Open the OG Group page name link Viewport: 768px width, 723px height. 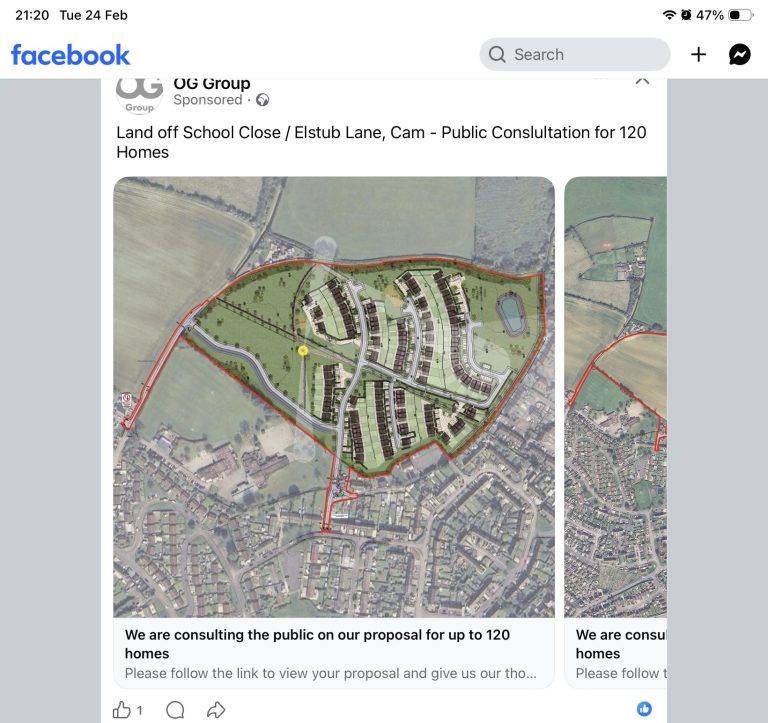212,84
